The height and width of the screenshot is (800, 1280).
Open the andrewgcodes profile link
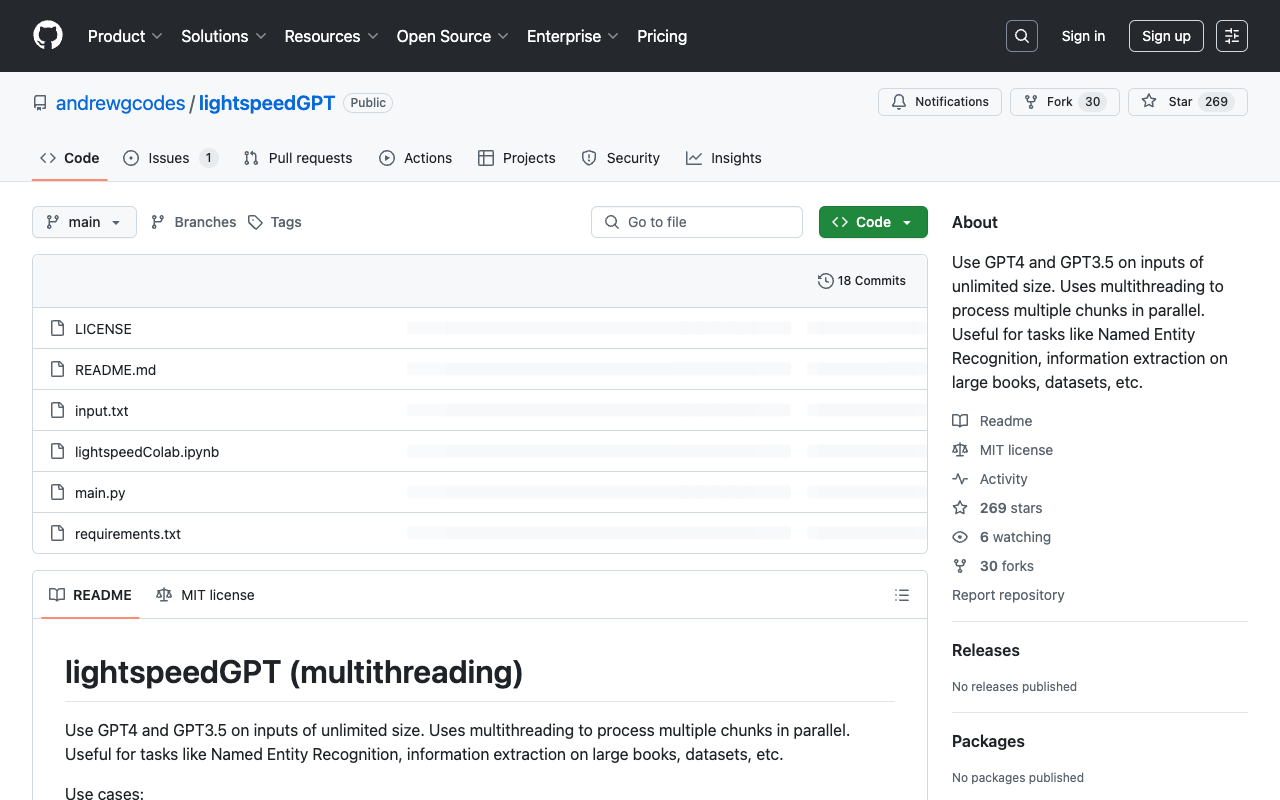pos(120,103)
